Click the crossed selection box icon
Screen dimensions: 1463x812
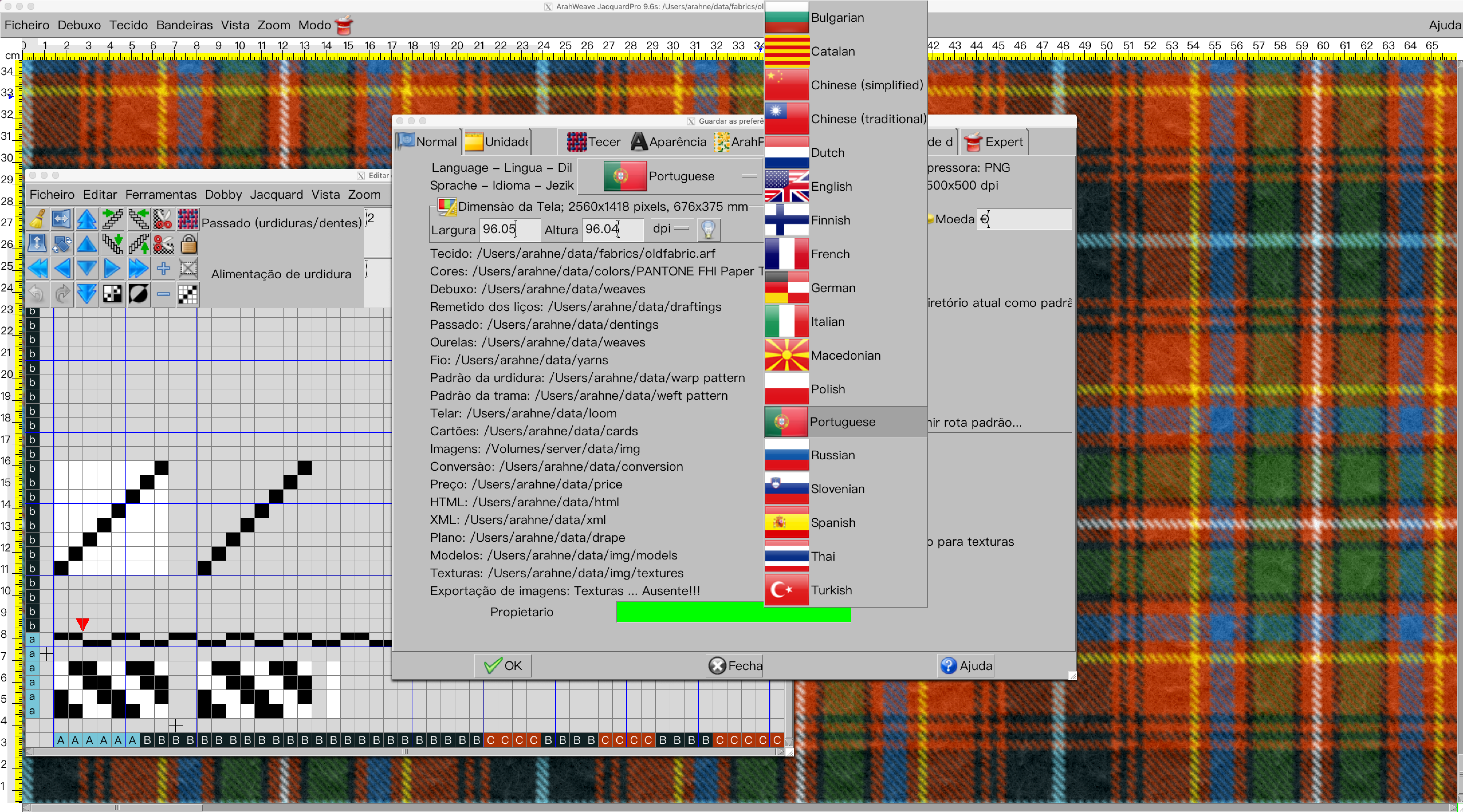pyautogui.click(x=188, y=269)
